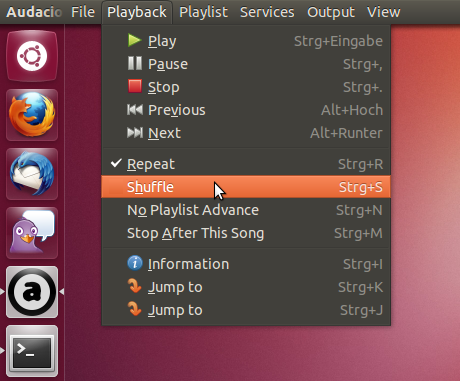Open the File menu
Image resolution: width=460 pixels, height=381 pixels.
[83, 12]
